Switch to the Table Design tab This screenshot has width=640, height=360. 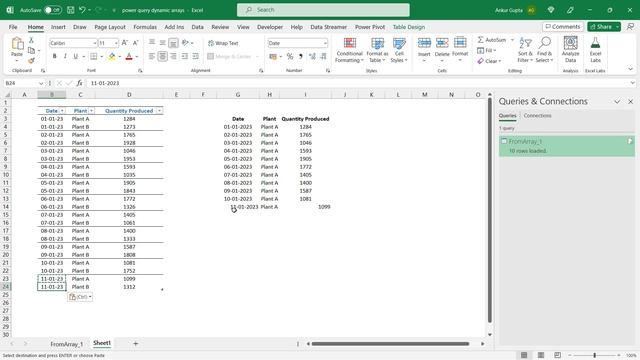click(409, 27)
